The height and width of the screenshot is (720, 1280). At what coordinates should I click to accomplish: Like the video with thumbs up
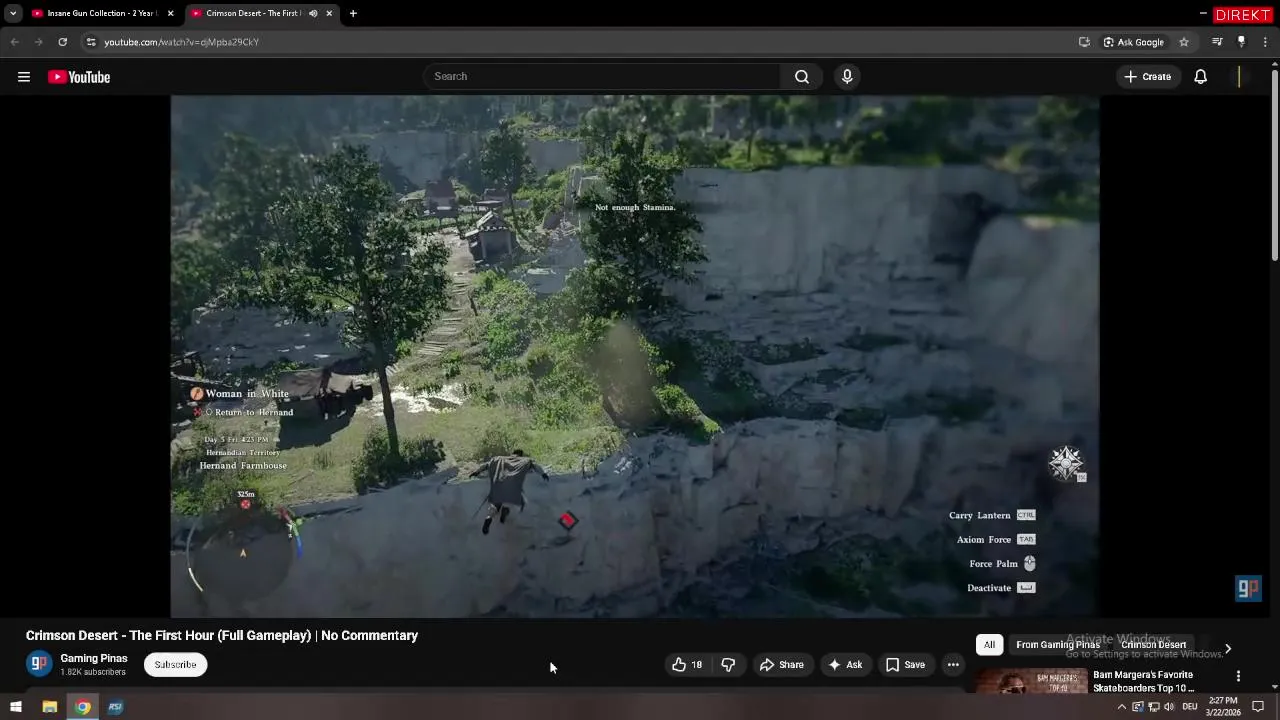tap(687, 665)
